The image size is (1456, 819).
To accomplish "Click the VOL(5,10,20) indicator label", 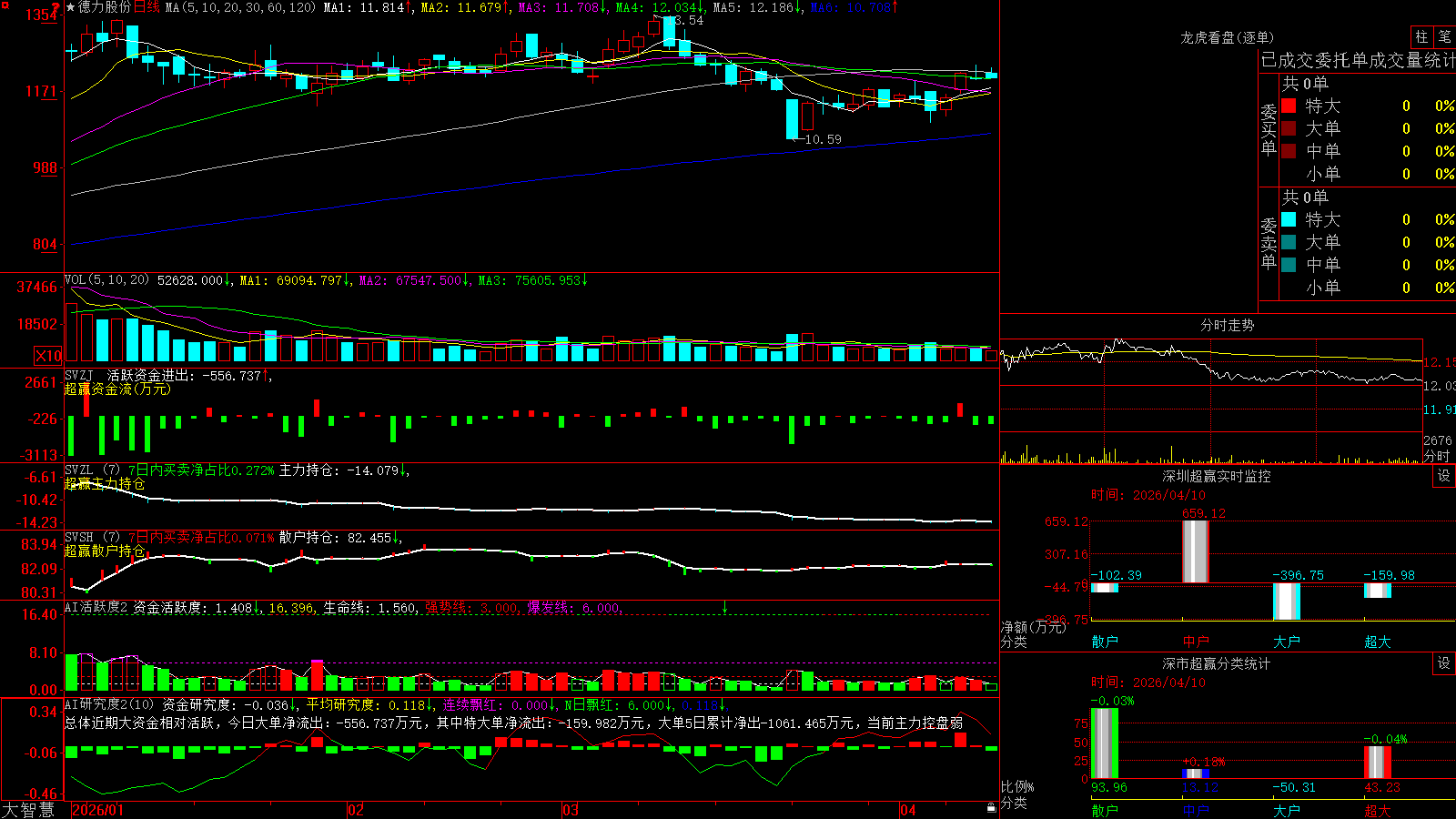I will tap(106, 280).
